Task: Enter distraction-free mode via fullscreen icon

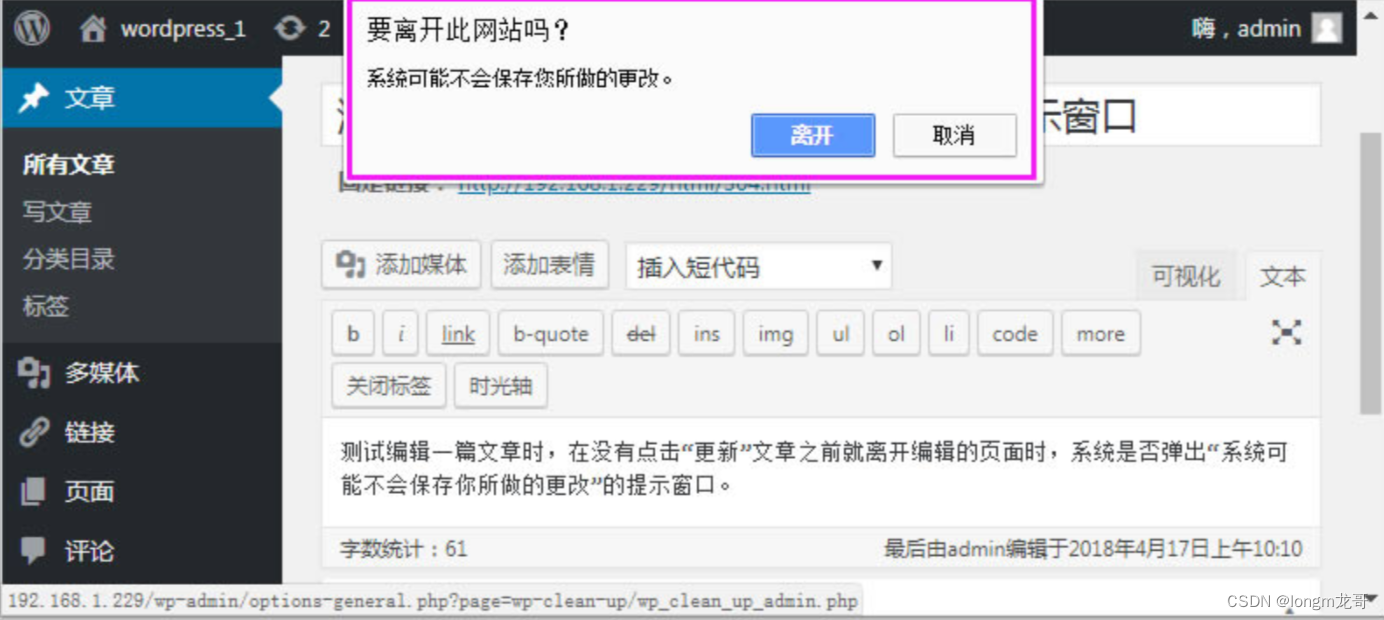Action: click(x=1285, y=333)
